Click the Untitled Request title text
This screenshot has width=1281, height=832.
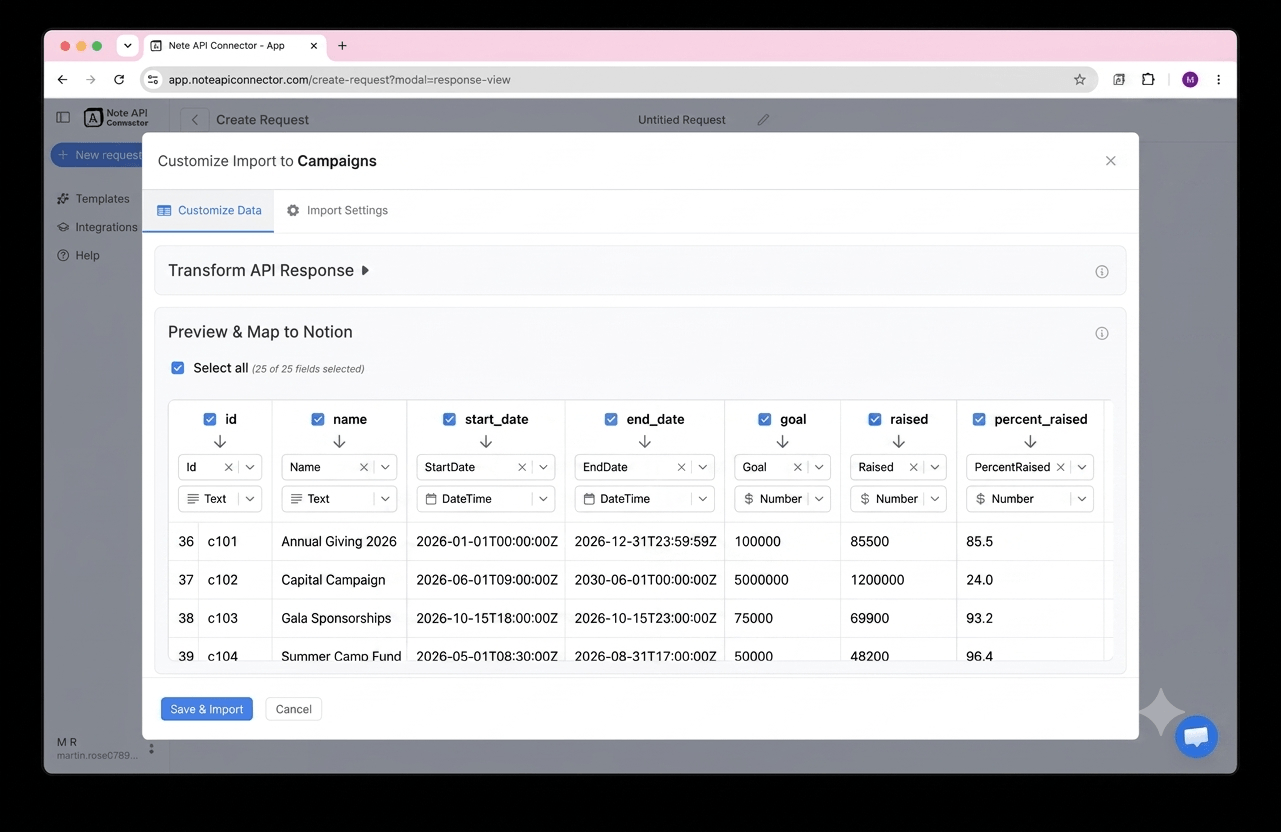point(682,120)
